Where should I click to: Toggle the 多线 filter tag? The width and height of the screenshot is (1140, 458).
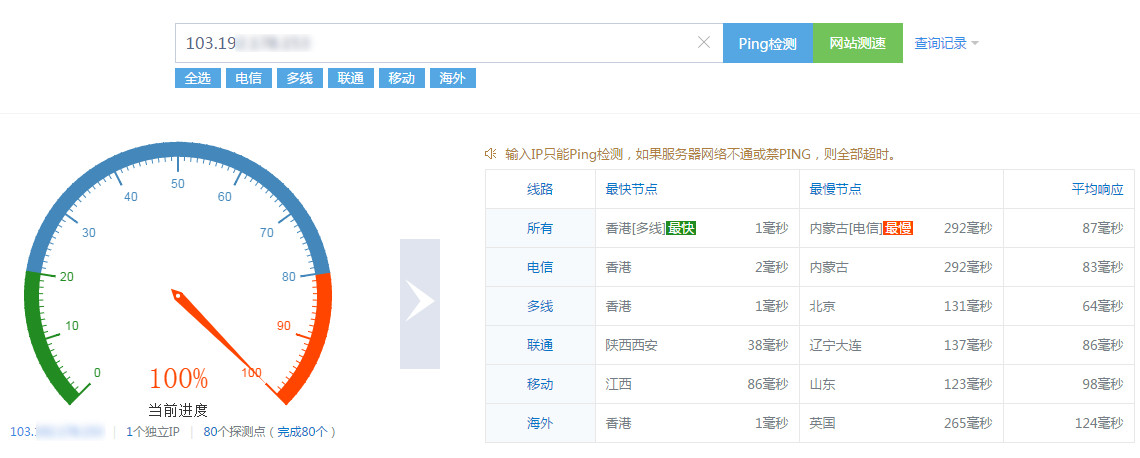point(299,78)
